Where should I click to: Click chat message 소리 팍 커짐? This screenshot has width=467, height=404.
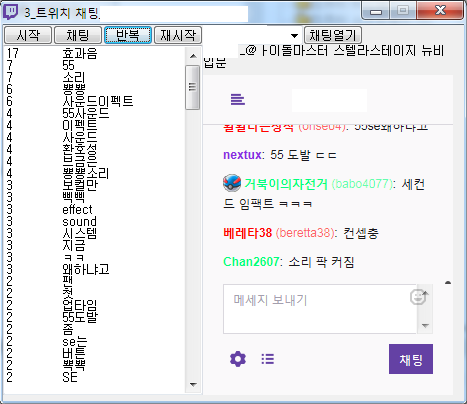(x=321, y=262)
